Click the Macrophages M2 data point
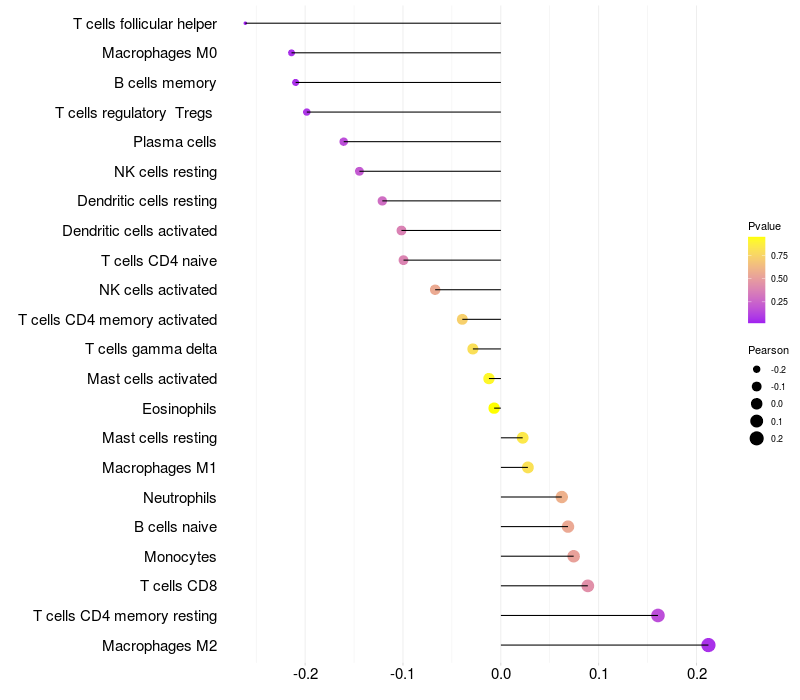The height and width of the screenshot is (700, 800). click(x=708, y=645)
